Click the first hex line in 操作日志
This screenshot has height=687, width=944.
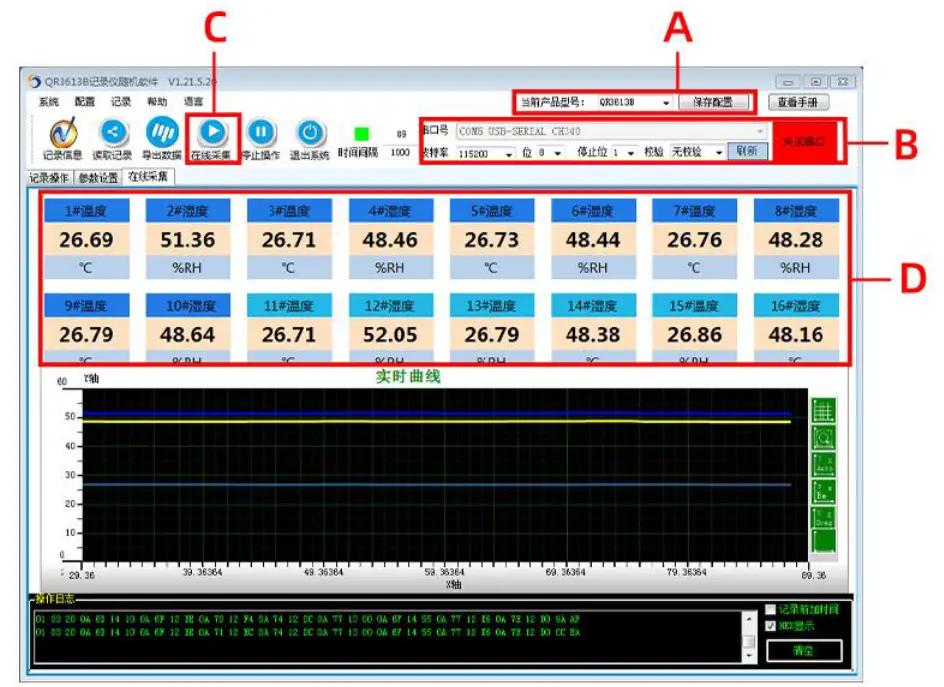click(307, 619)
